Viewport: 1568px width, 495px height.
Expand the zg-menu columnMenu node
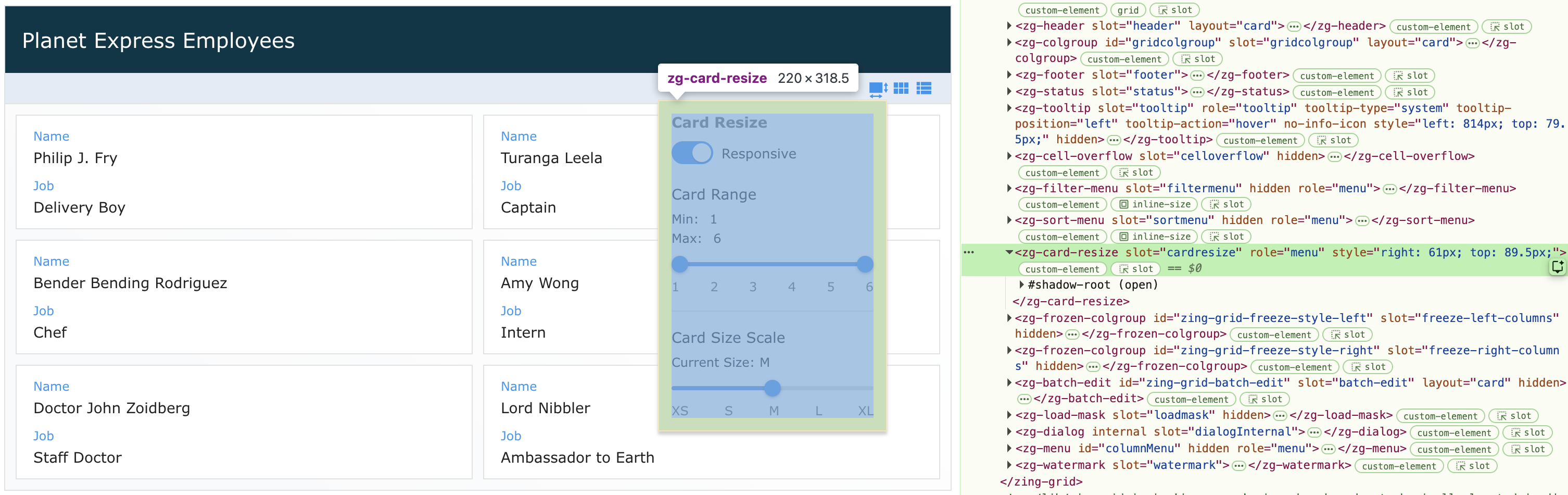(1008, 449)
